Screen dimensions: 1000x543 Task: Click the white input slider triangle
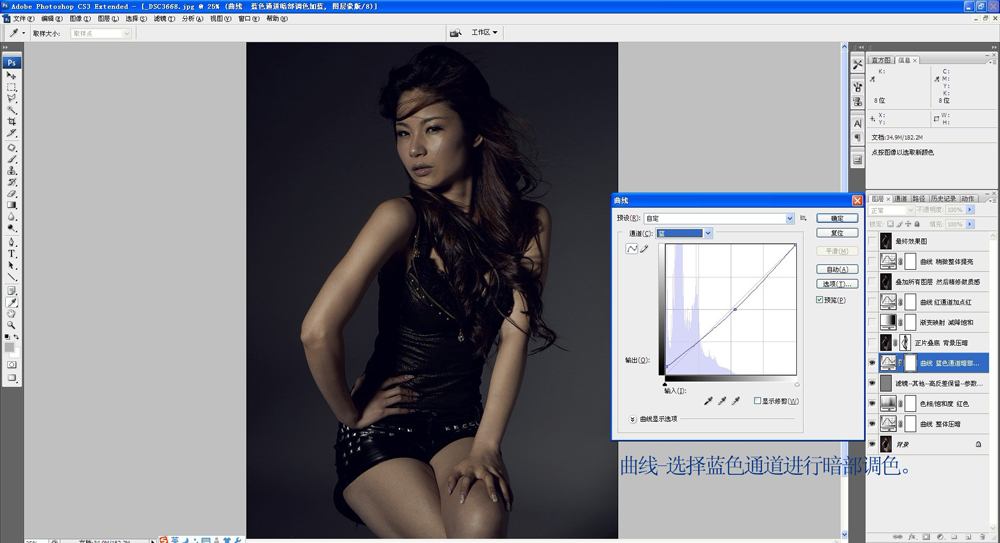797,384
